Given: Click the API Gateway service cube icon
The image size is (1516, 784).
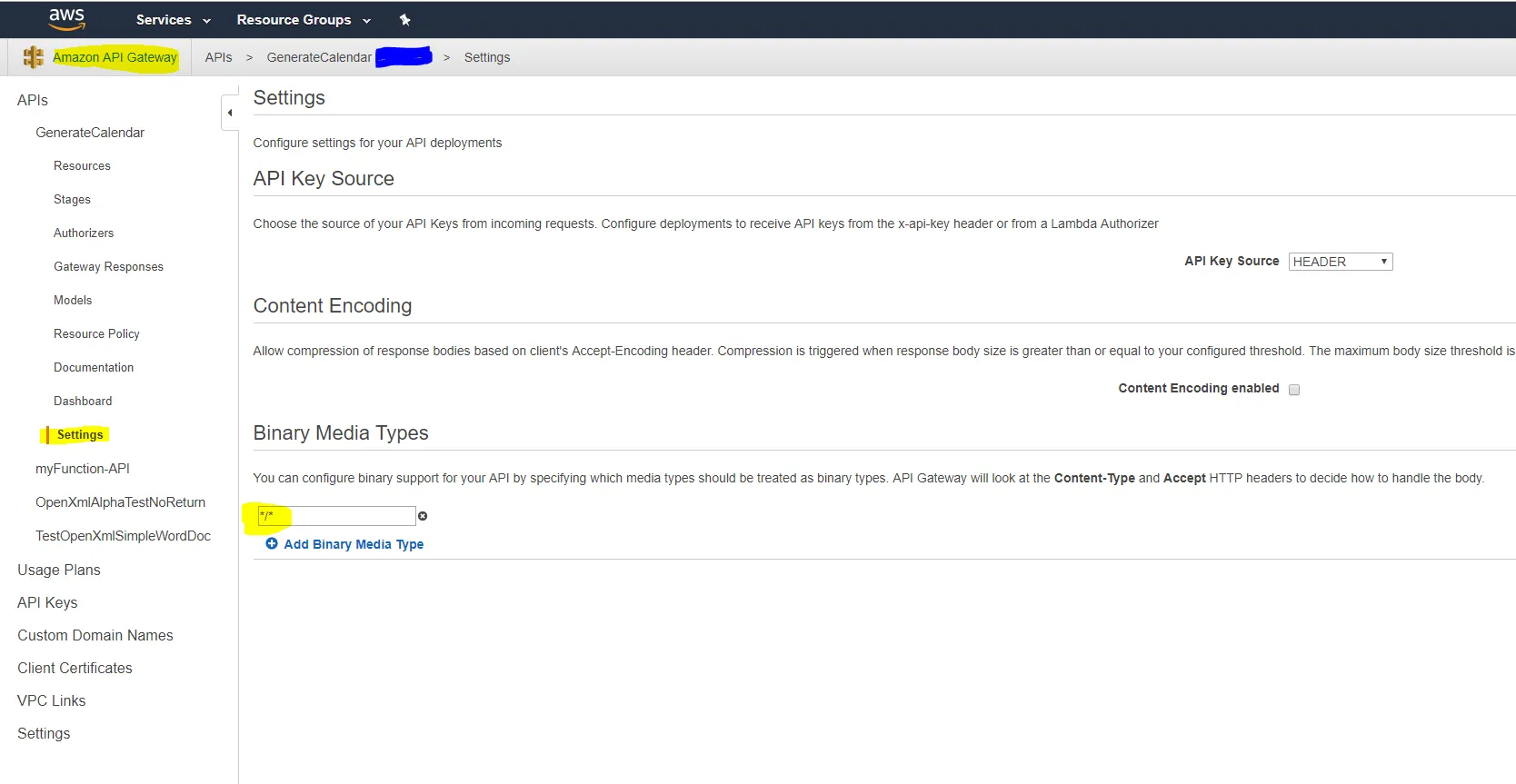Looking at the screenshot, I should (34, 57).
